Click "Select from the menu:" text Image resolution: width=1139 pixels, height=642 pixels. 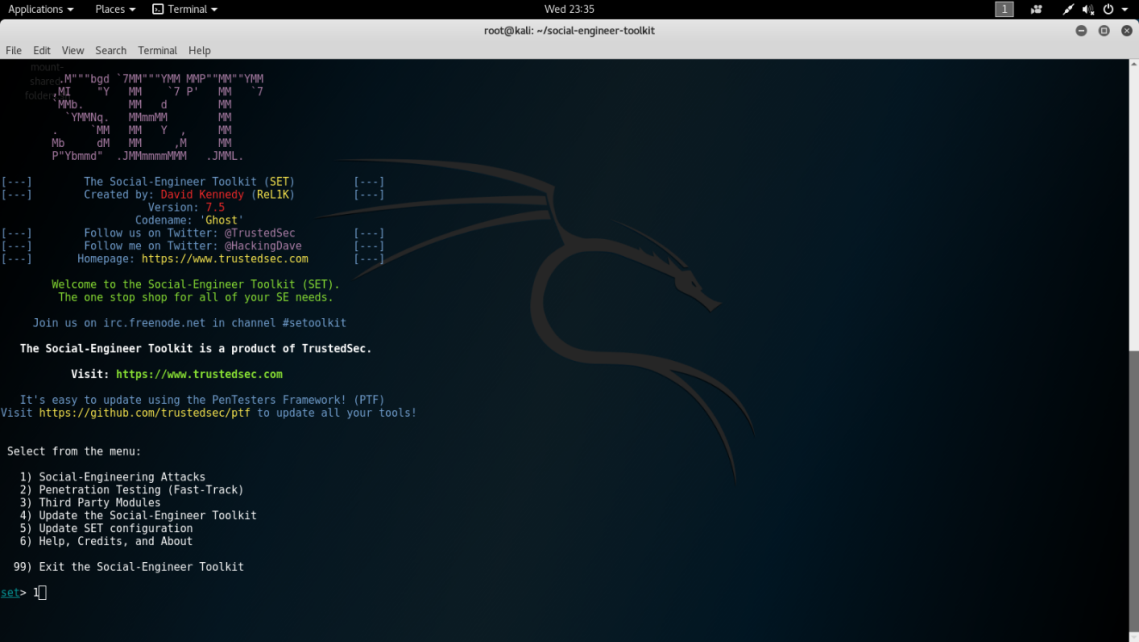(x=74, y=452)
